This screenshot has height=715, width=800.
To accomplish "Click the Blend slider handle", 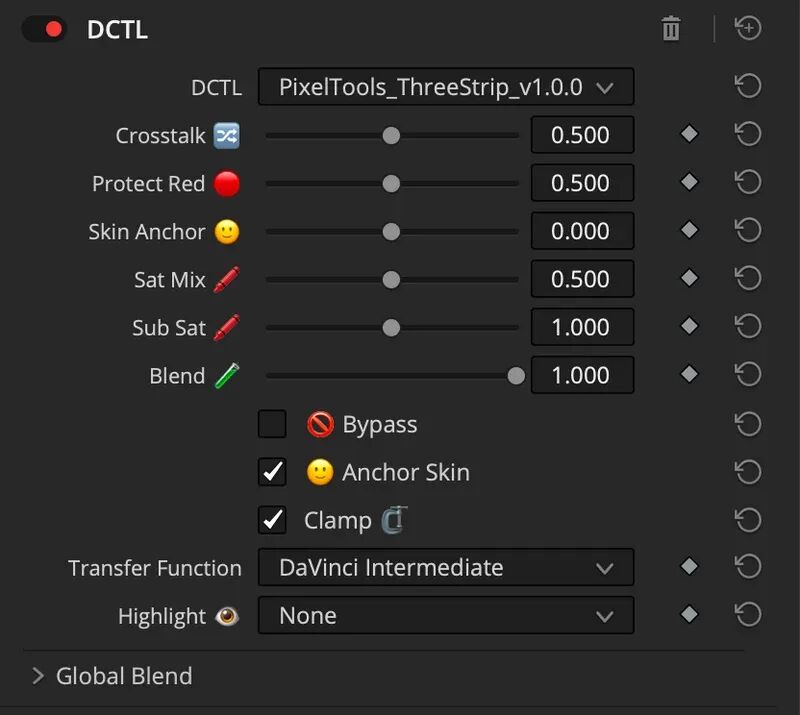I will [516, 376].
